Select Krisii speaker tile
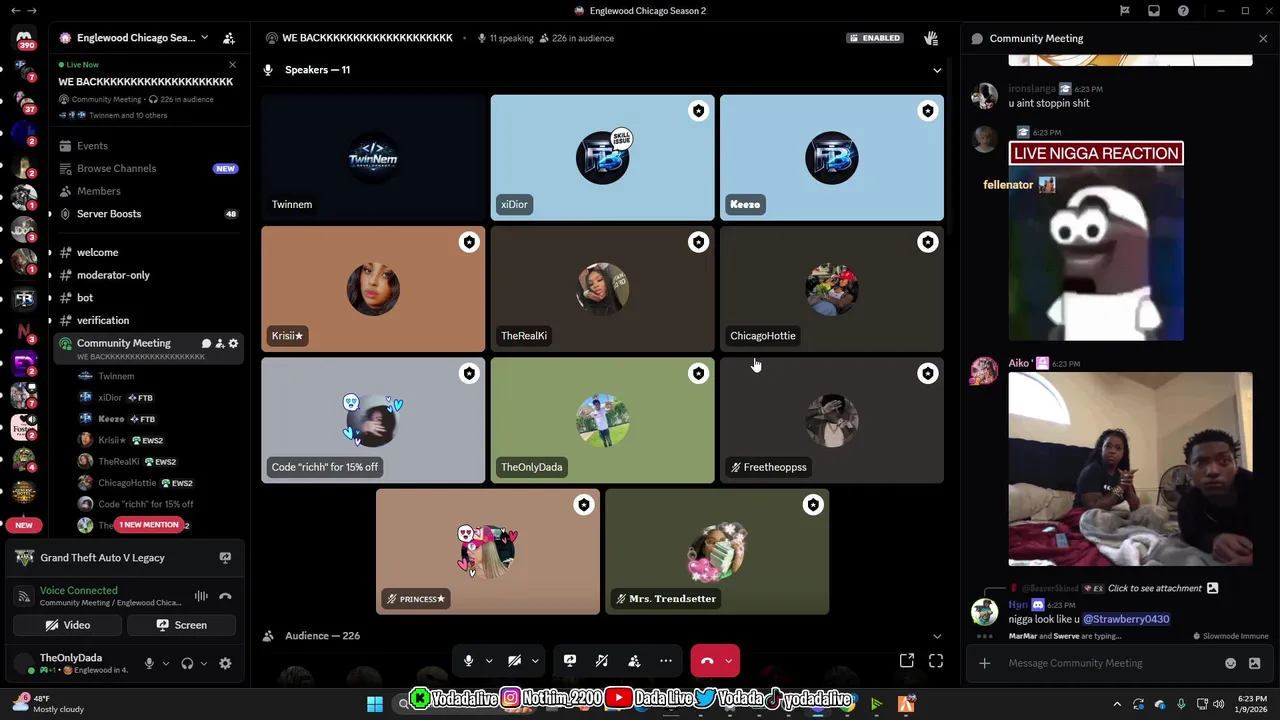The image size is (1280, 720). point(373,288)
